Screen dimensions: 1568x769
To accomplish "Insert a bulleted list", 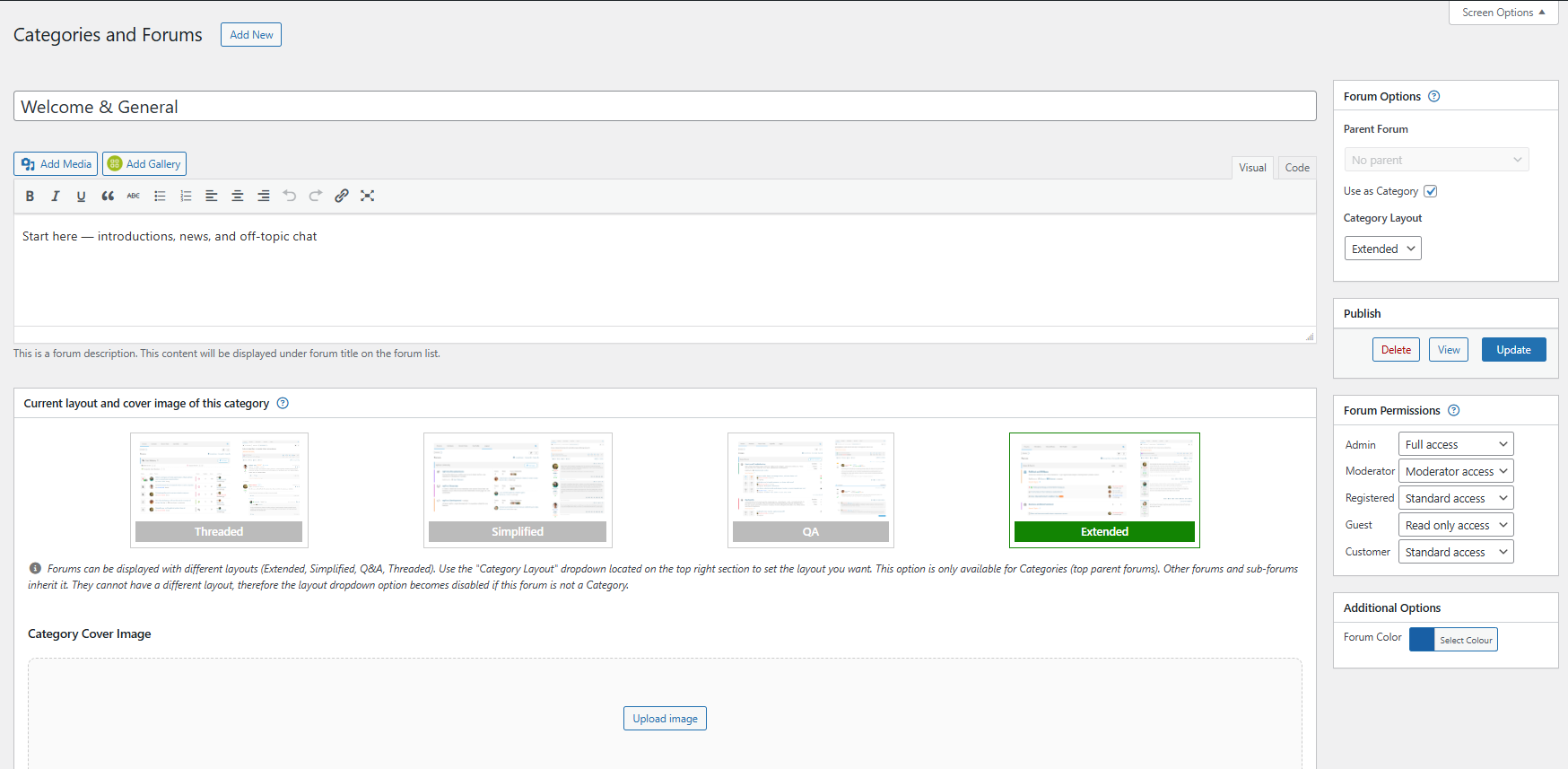I will [x=160, y=196].
